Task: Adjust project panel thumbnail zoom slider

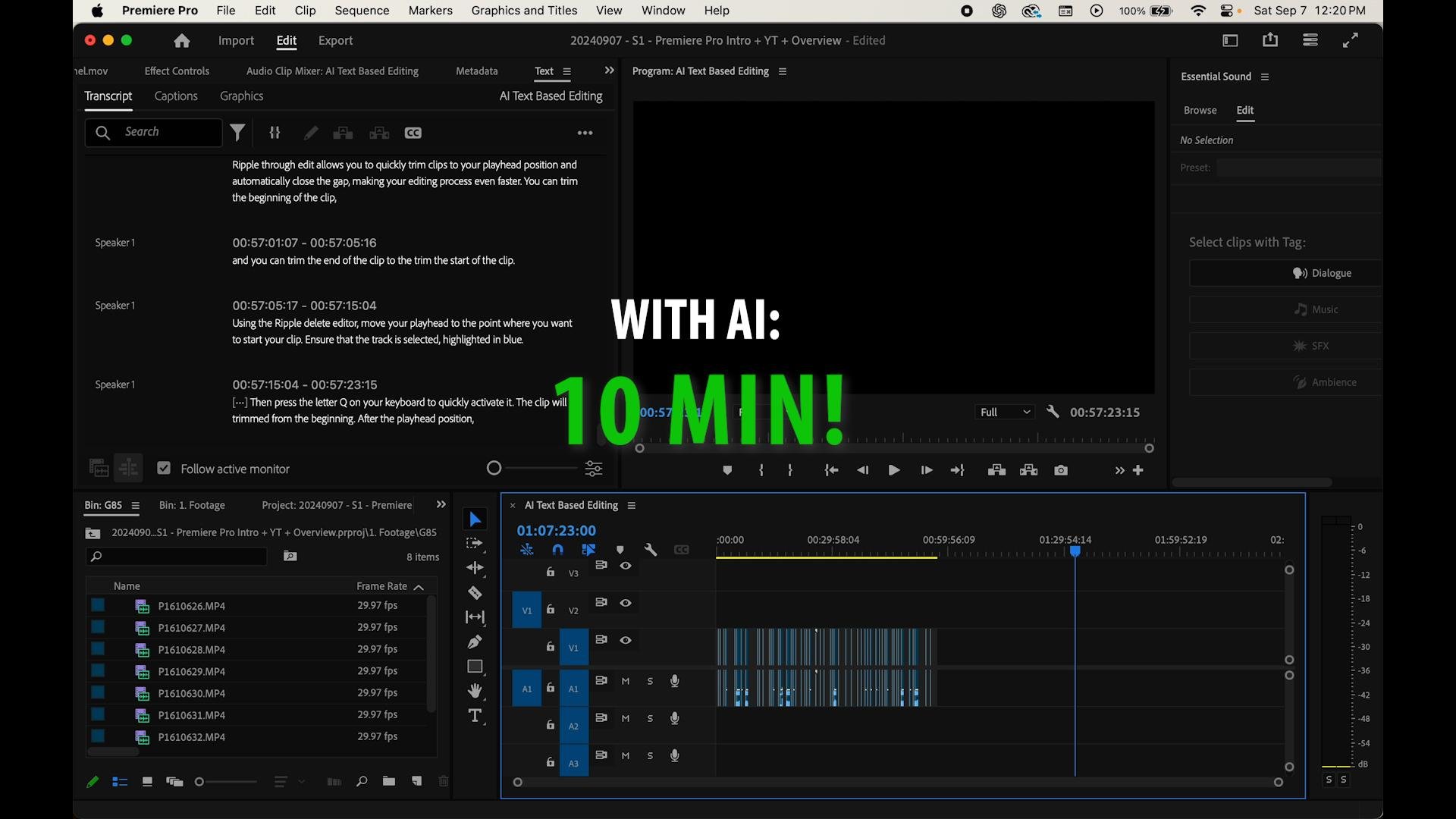Action: click(x=199, y=781)
